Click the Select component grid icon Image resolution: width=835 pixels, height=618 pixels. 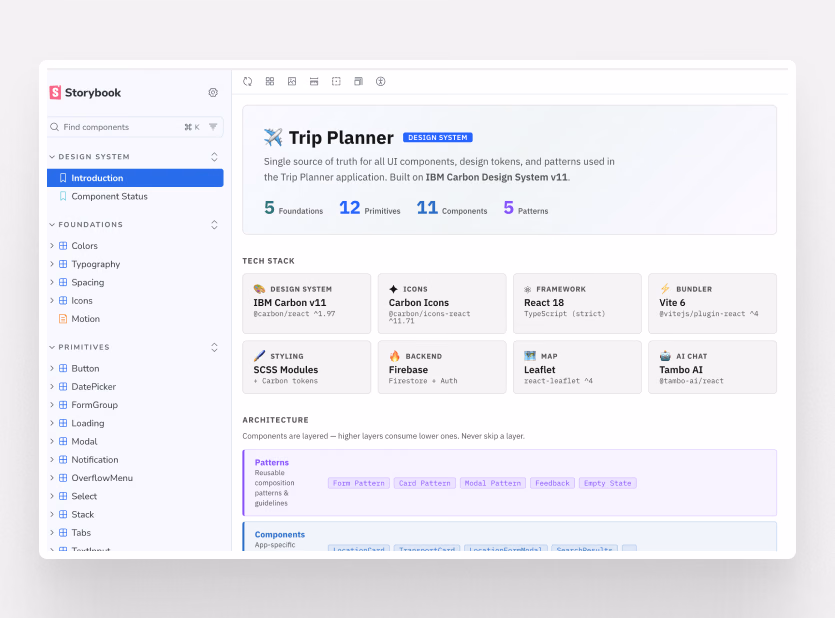pyautogui.click(x=63, y=496)
